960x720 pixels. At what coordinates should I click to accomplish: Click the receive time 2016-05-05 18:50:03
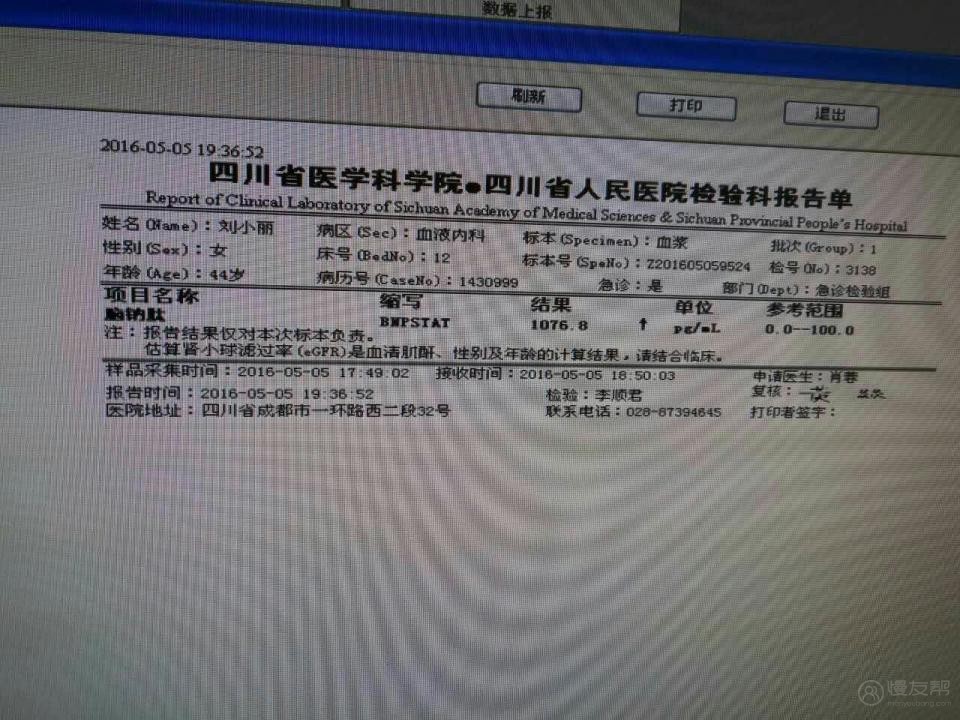(597, 375)
